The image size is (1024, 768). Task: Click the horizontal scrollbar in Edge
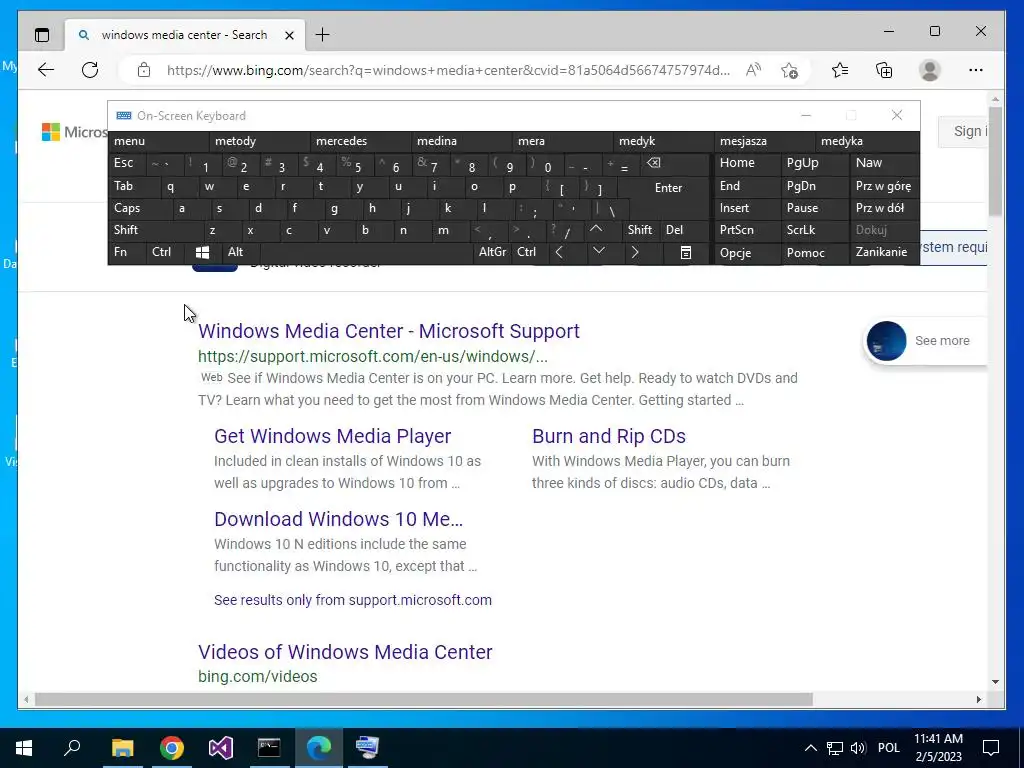click(x=423, y=699)
